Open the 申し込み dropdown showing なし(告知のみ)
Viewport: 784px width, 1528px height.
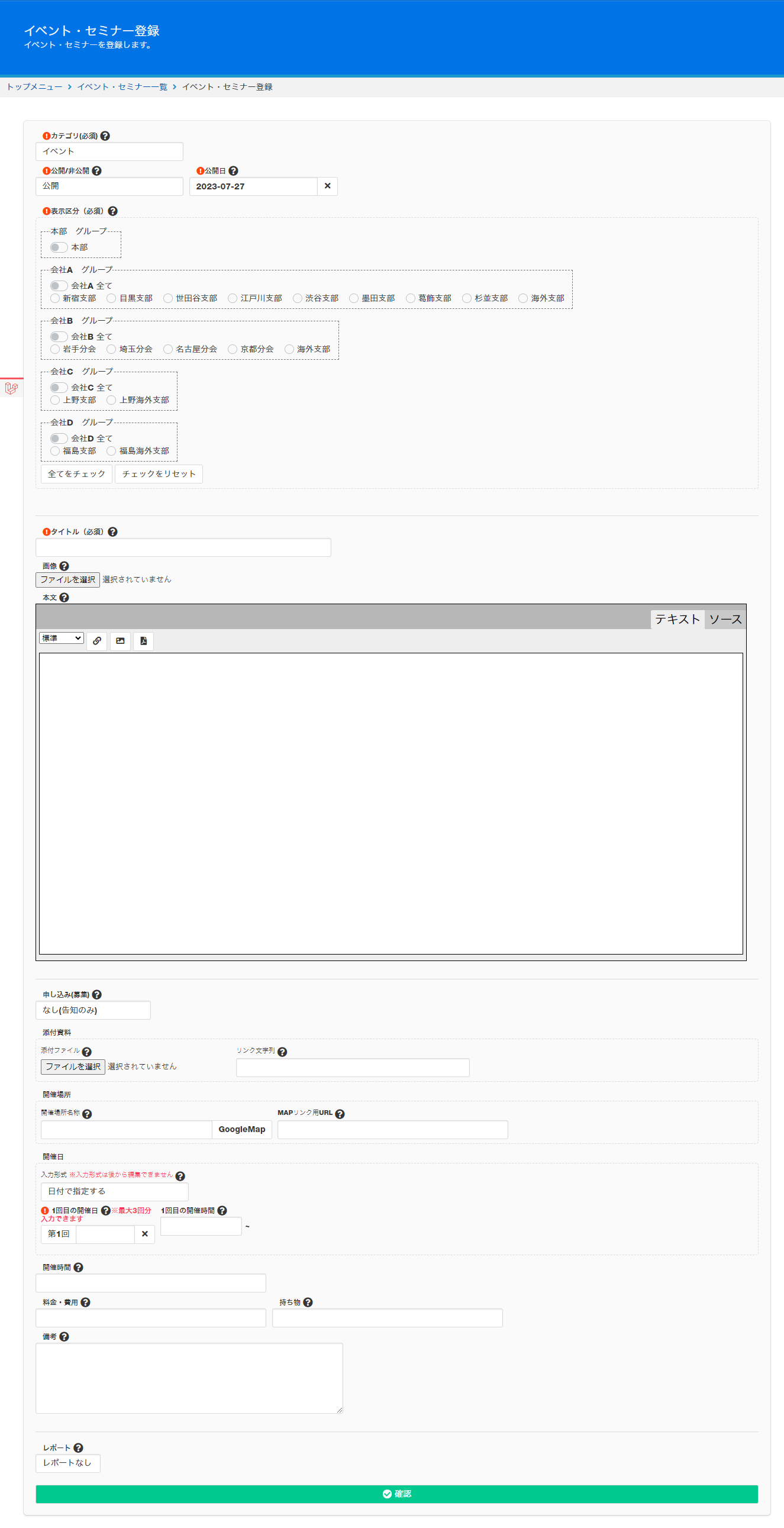(x=93, y=1011)
